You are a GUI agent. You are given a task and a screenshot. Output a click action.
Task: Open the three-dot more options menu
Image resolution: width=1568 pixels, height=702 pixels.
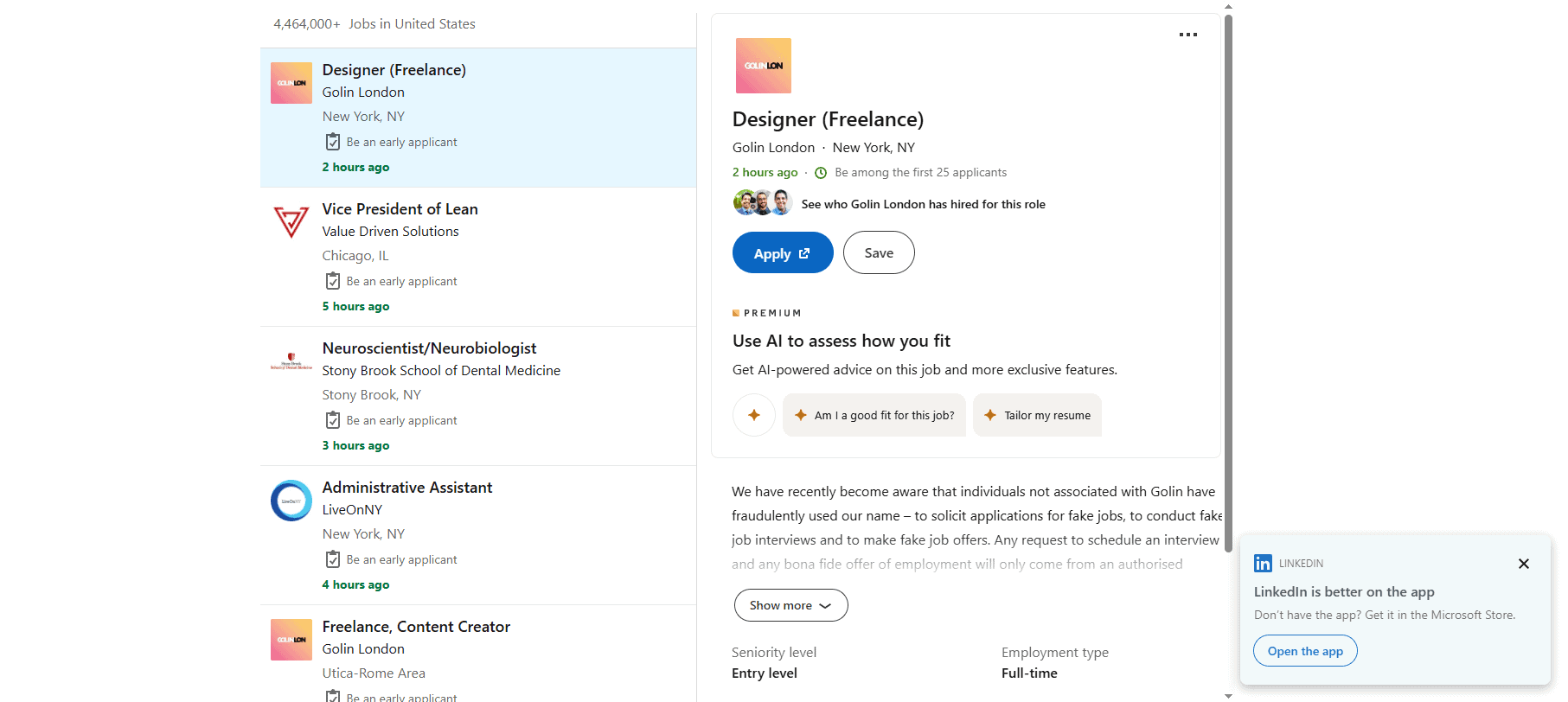pyautogui.click(x=1188, y=35)
